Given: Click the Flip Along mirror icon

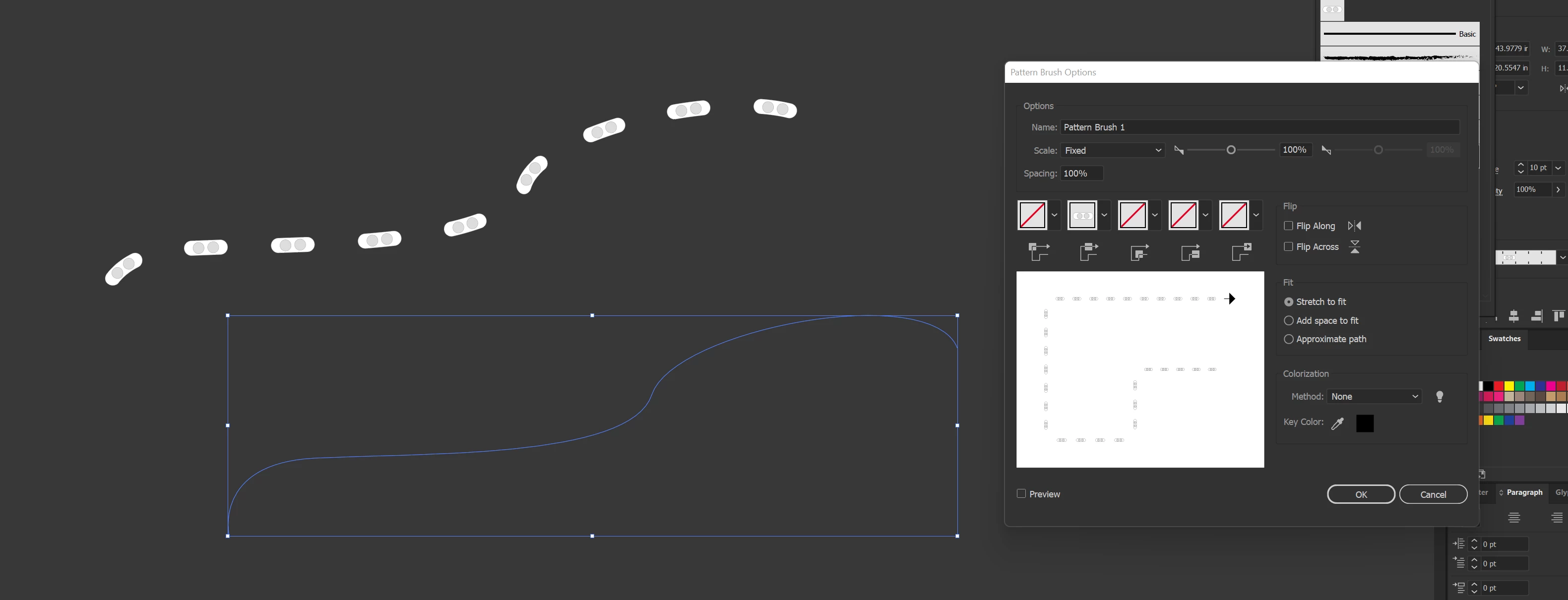Looking at the screenshot, I should coord(1354,226).
